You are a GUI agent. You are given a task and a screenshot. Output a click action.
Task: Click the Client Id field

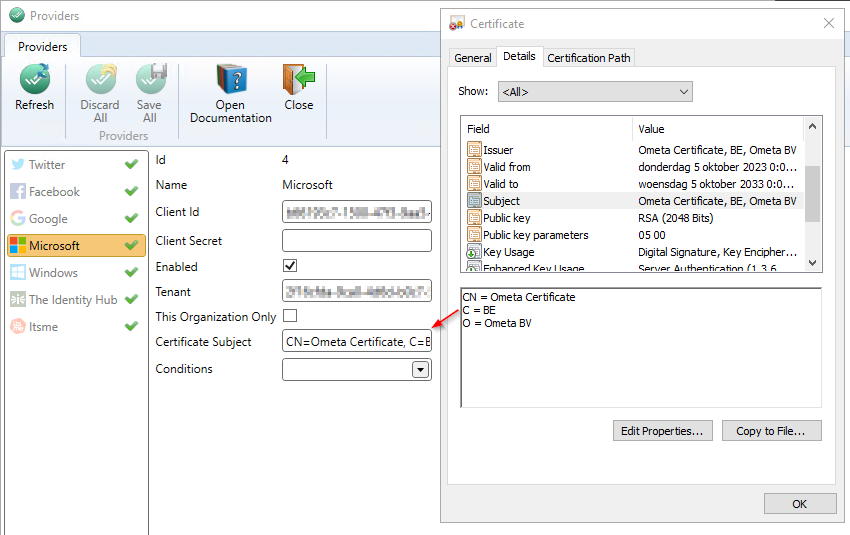coord(357,212)
